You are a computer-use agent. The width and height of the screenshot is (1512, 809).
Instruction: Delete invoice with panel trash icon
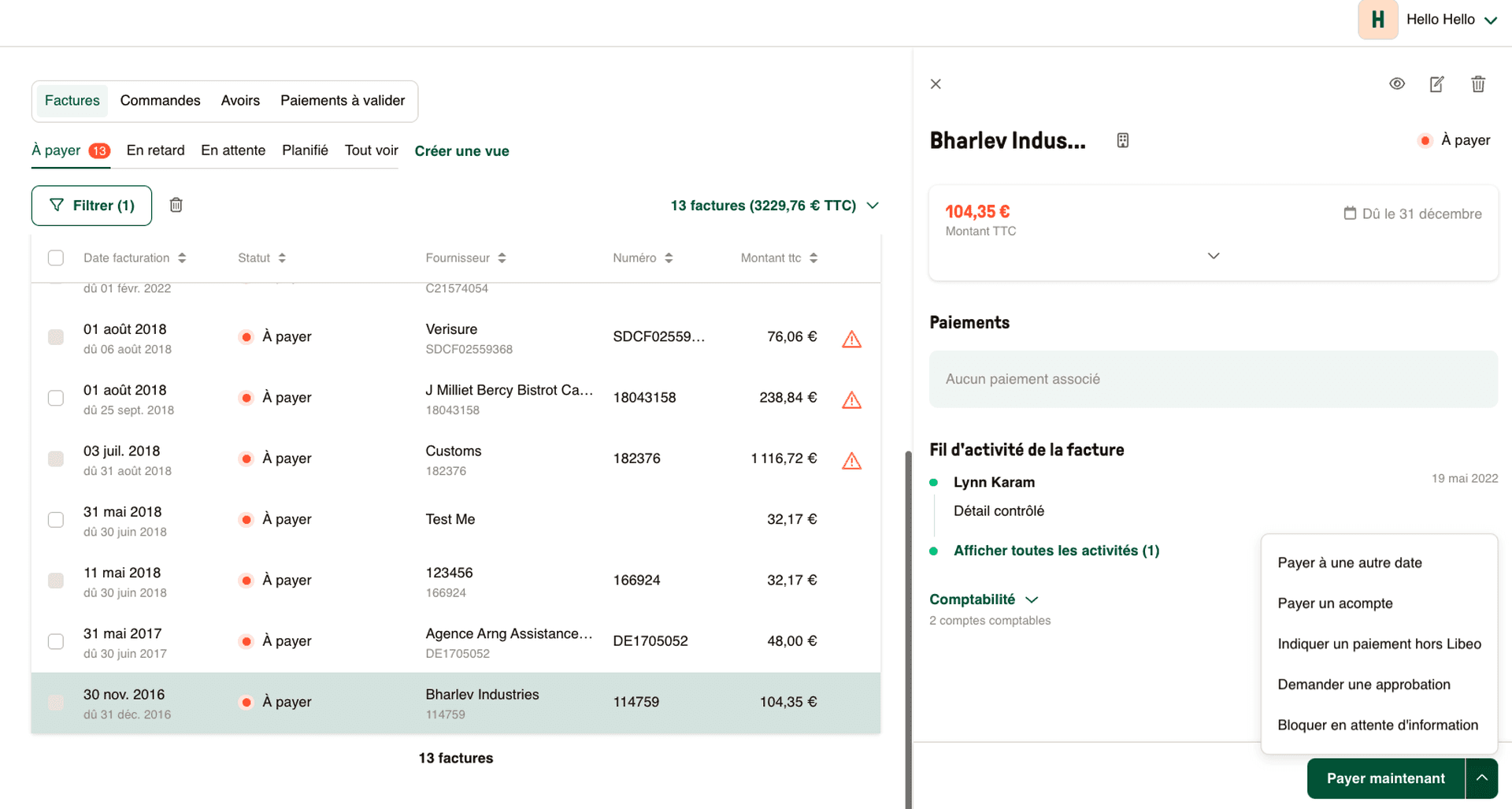click(x=1478, y=83)
